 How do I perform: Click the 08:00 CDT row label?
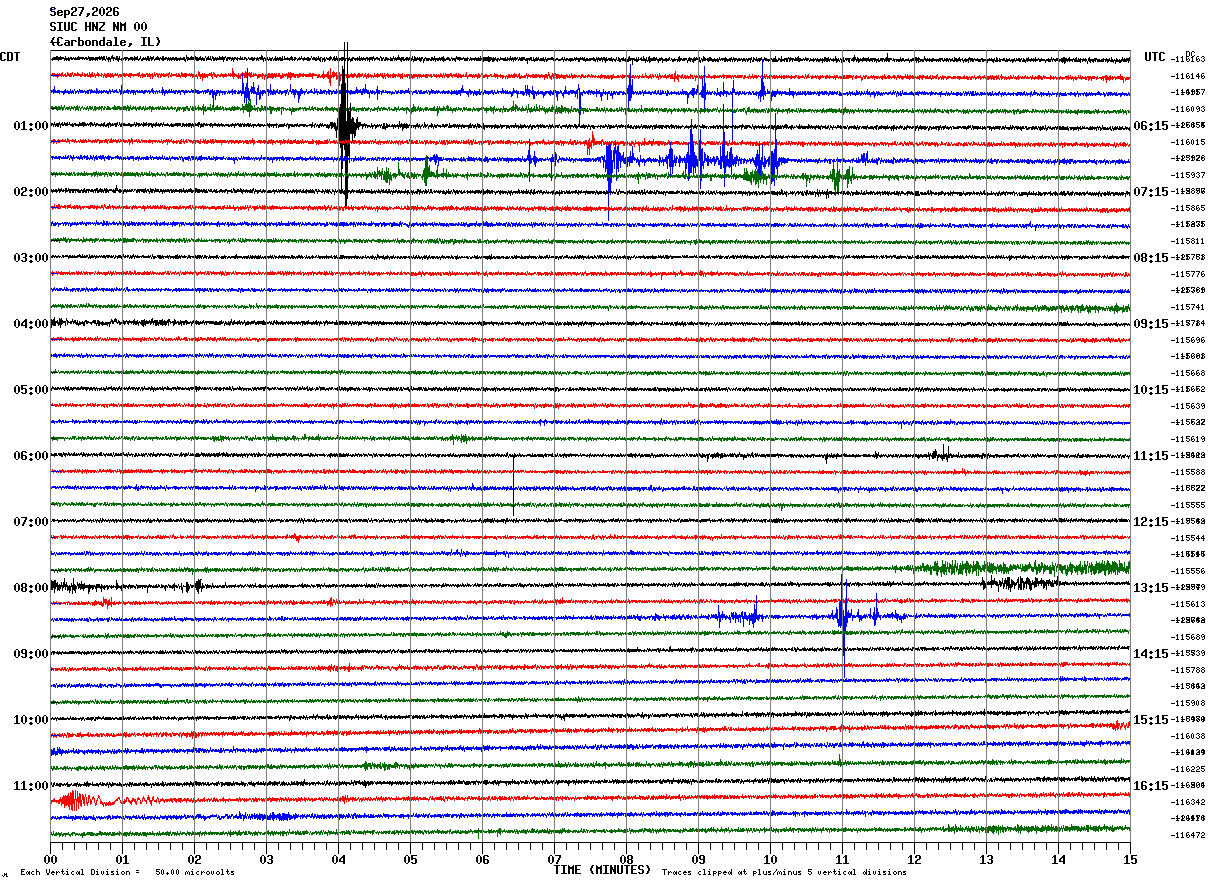[30, 588]
